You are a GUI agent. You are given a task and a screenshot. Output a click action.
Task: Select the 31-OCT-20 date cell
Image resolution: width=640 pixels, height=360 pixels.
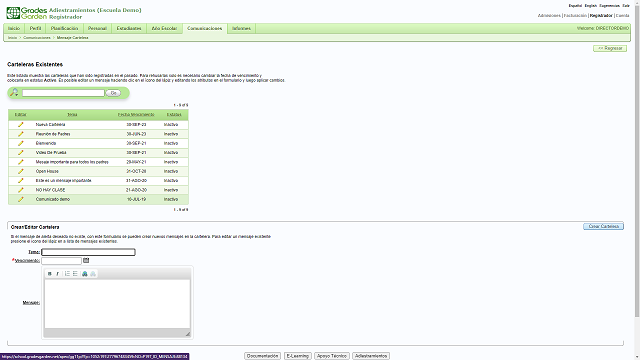136,171
